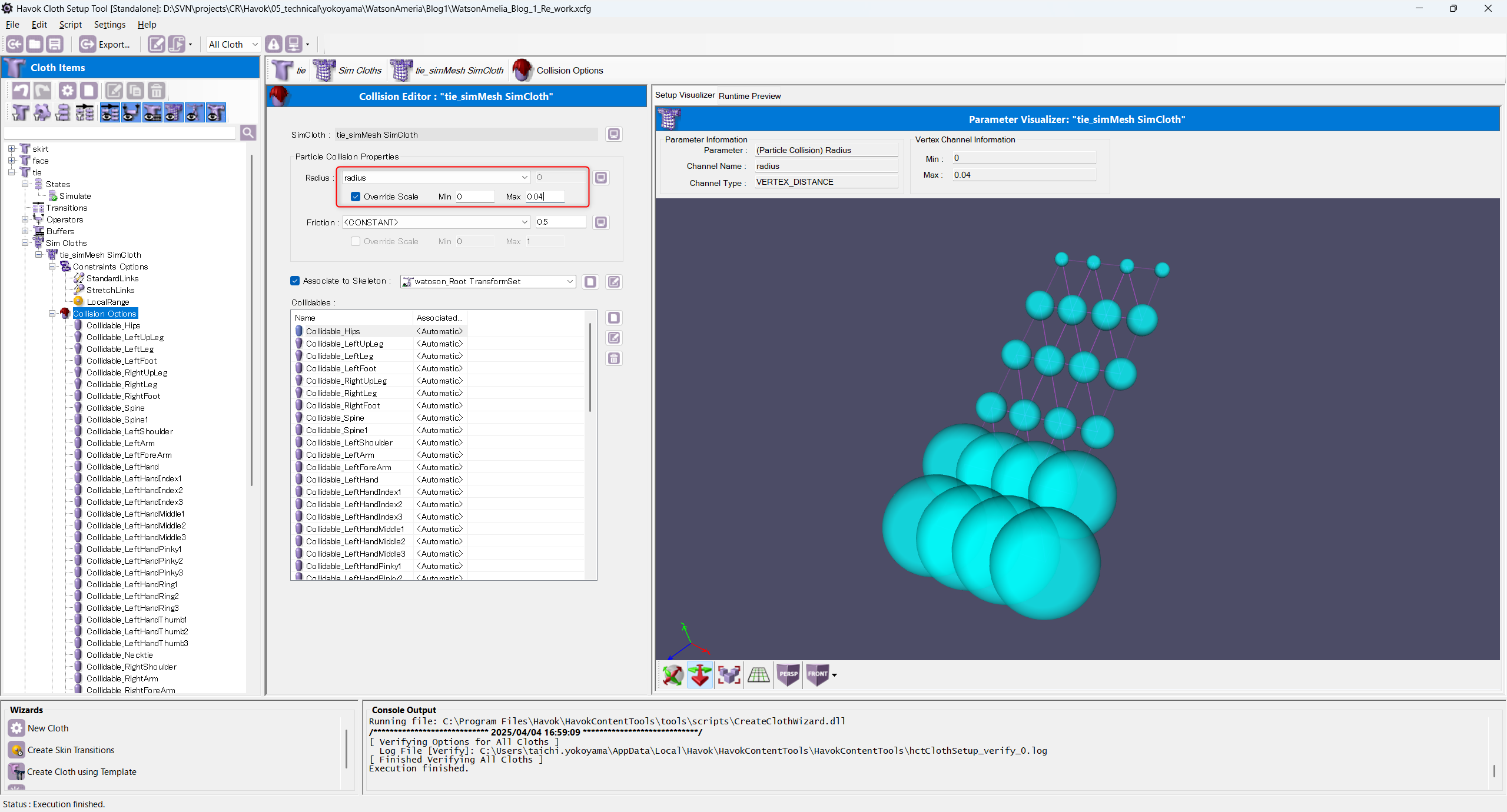Open the Edit menu
Image resolution: width=1507 pixels, height=812 pixels.
point(39,25)
